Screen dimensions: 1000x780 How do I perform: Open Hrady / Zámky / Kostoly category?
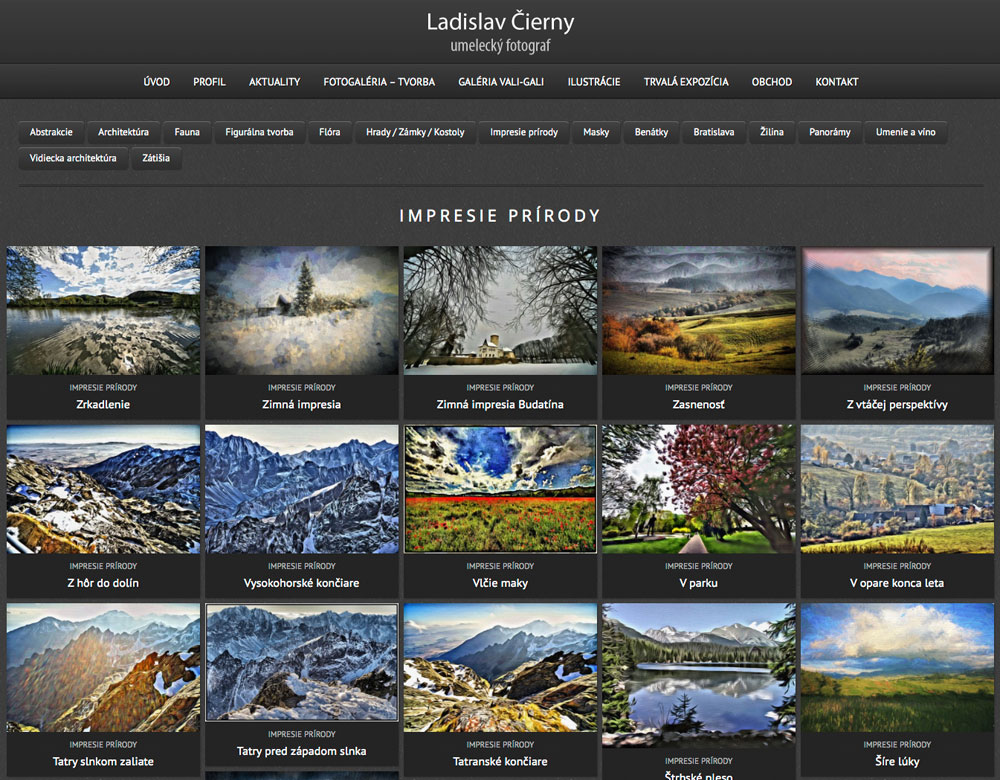[415, 132]
